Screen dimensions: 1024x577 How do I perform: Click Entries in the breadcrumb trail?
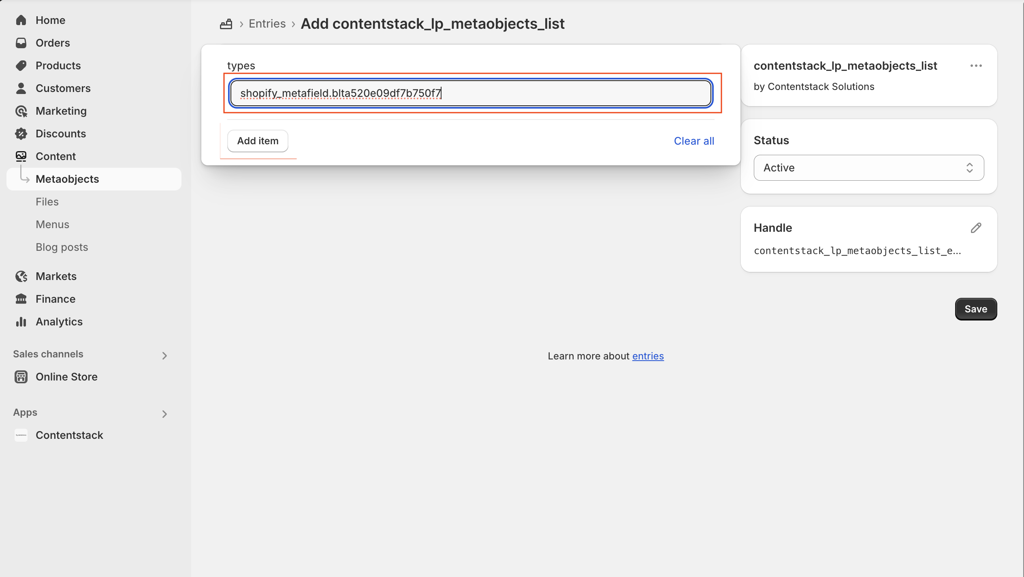pos(267,23)
